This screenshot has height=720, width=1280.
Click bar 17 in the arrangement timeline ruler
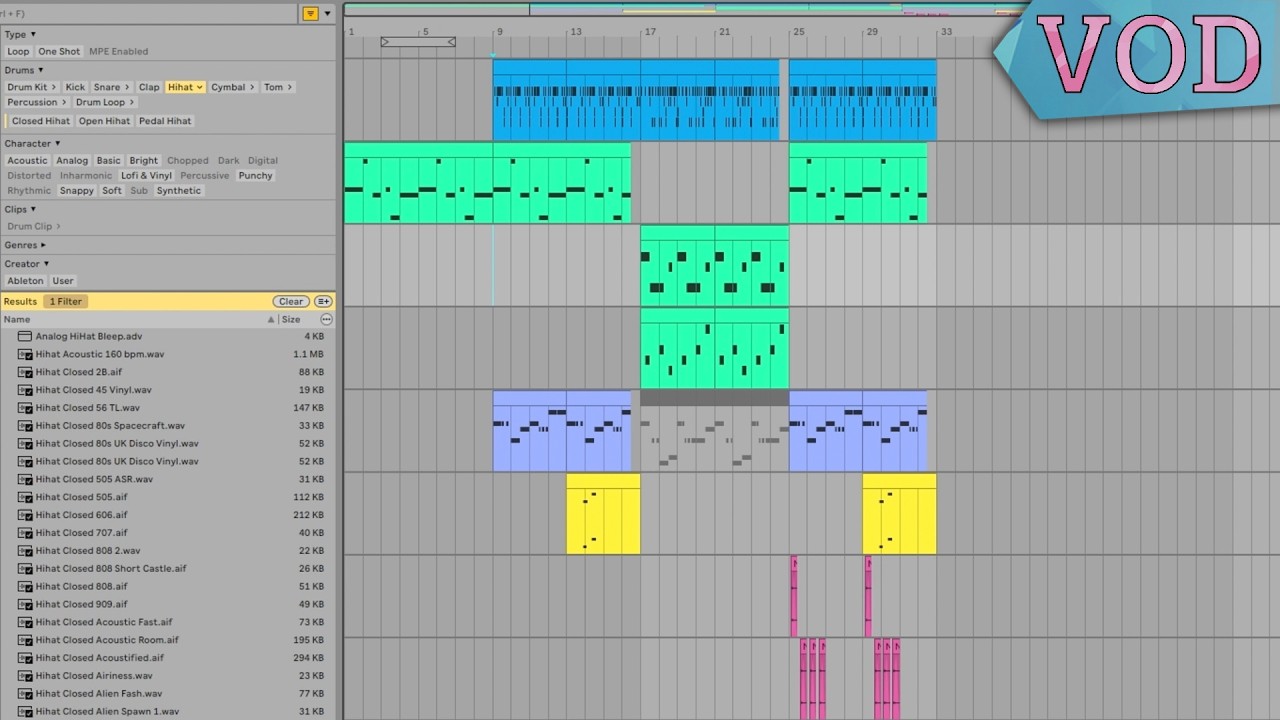[x=650, y=32]
